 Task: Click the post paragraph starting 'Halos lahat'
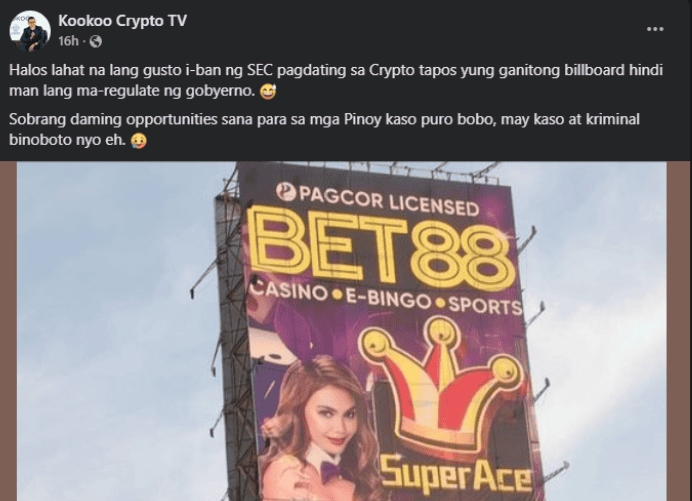coord(335,80)
